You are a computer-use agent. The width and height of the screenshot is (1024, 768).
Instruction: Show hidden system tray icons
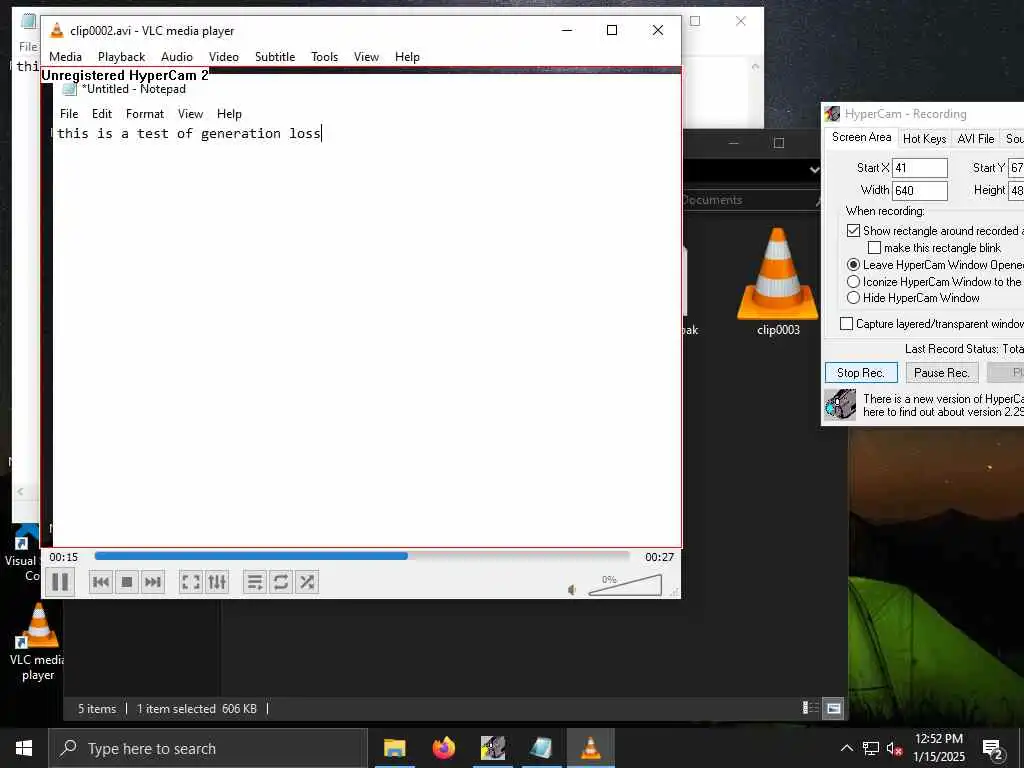coord(846,748)
